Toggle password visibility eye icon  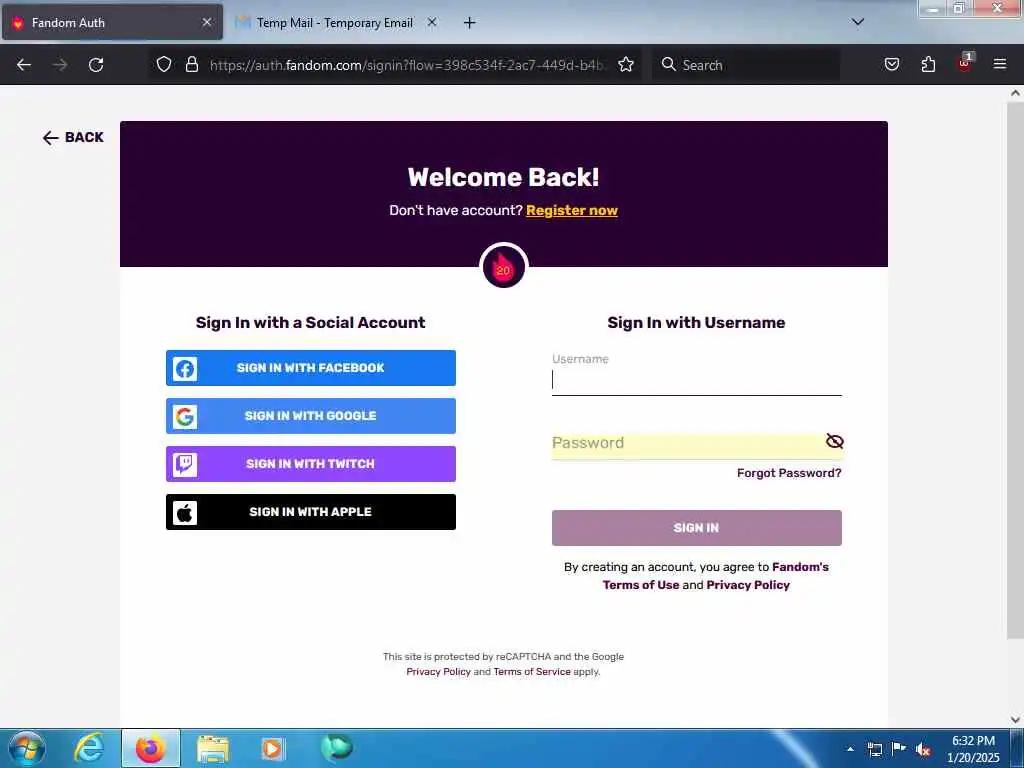[x=834, y=441]
